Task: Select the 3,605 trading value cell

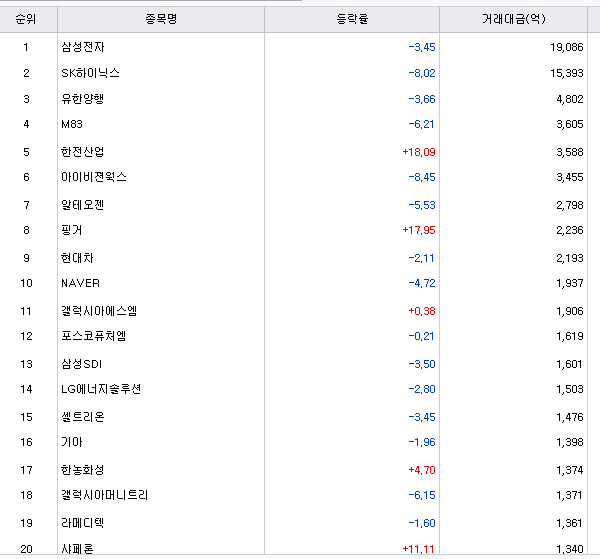Action: pos(570,124)
